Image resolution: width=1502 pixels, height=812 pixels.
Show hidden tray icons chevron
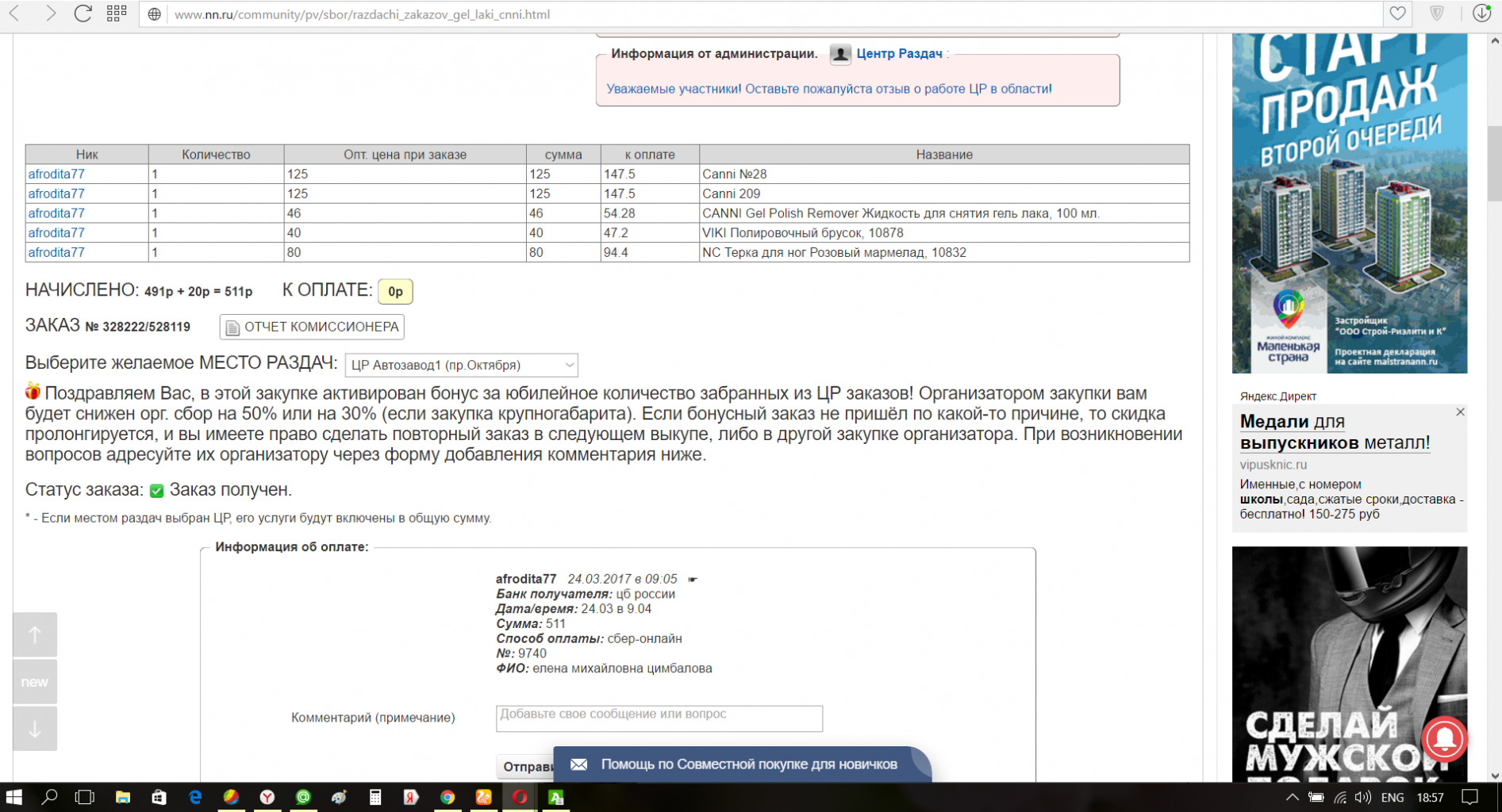click(1292, 798)
